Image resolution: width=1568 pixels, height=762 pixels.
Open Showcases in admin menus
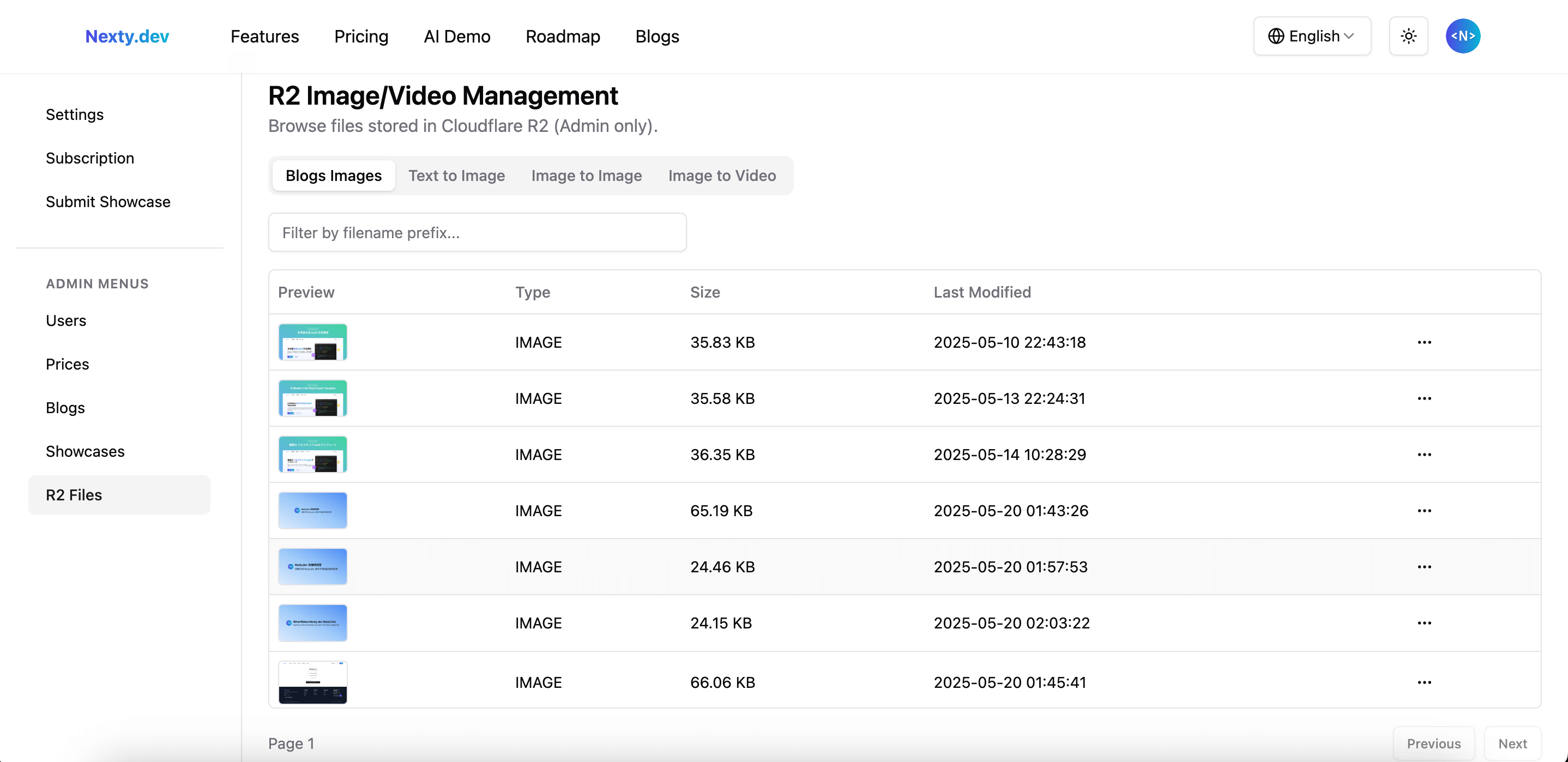coord(85,452)
